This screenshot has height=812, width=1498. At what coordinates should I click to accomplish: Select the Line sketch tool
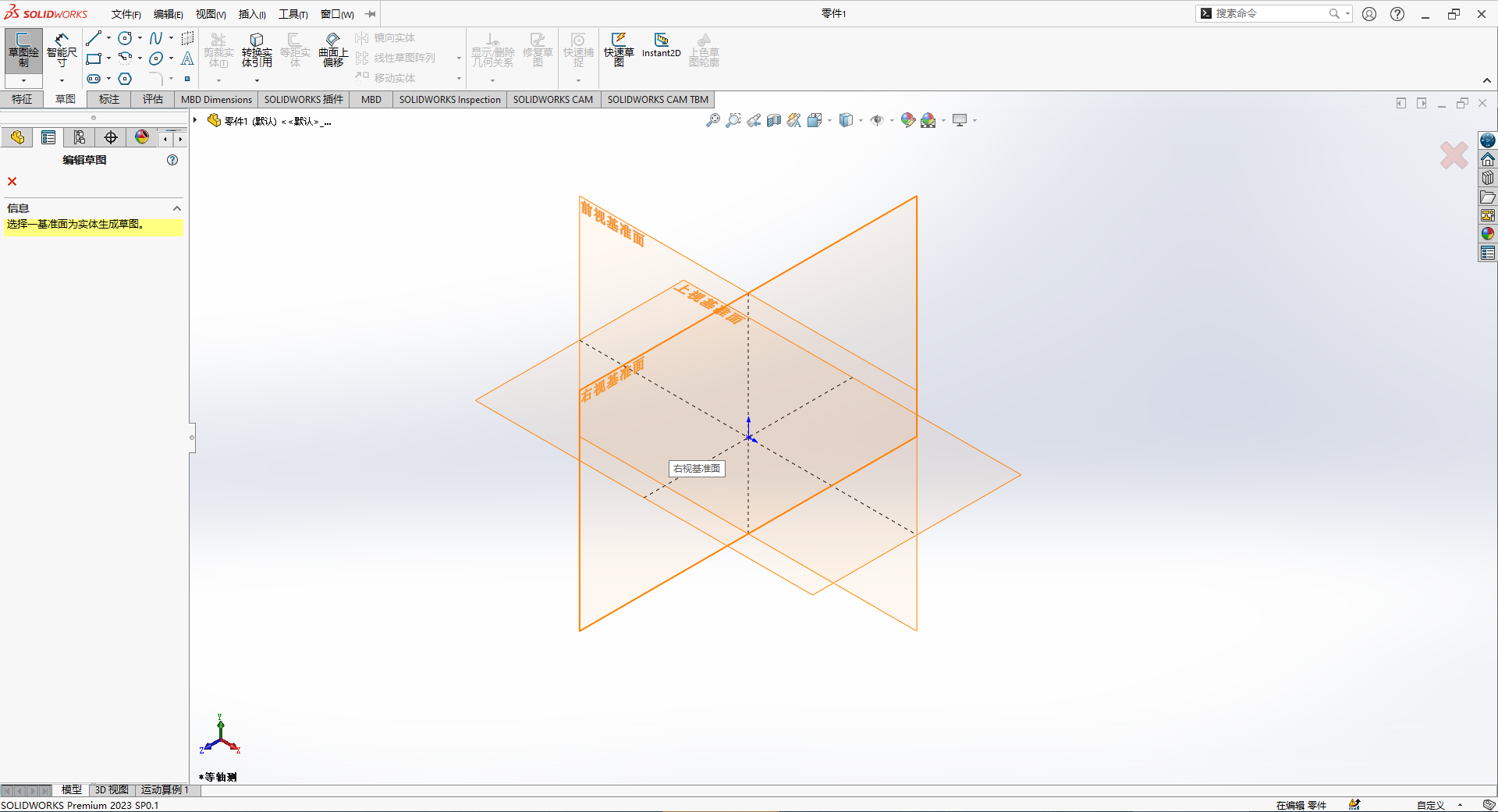tap(94, 37)
